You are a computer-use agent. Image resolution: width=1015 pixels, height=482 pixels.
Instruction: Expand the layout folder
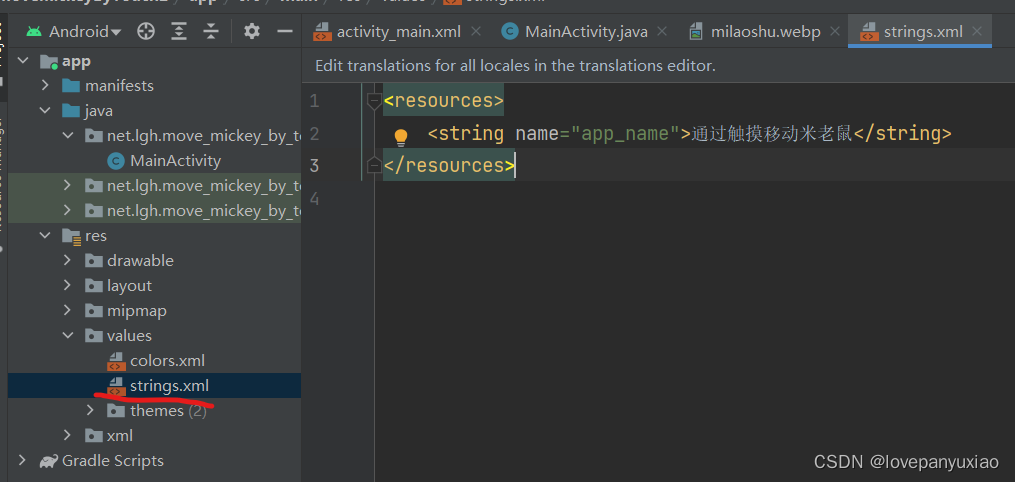pos(67,285)
